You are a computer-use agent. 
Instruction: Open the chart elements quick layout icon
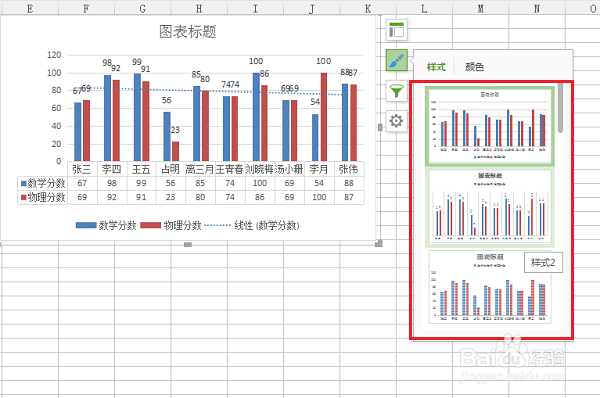pos(396,30)
